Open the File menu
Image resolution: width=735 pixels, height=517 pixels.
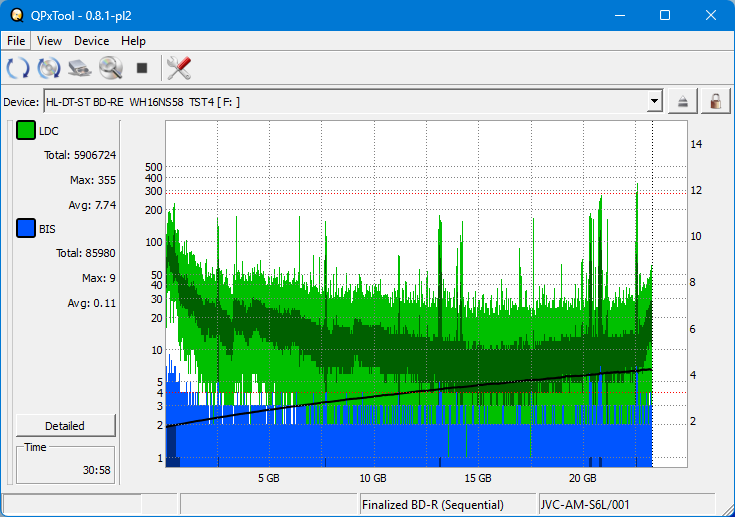pos(16,41)
